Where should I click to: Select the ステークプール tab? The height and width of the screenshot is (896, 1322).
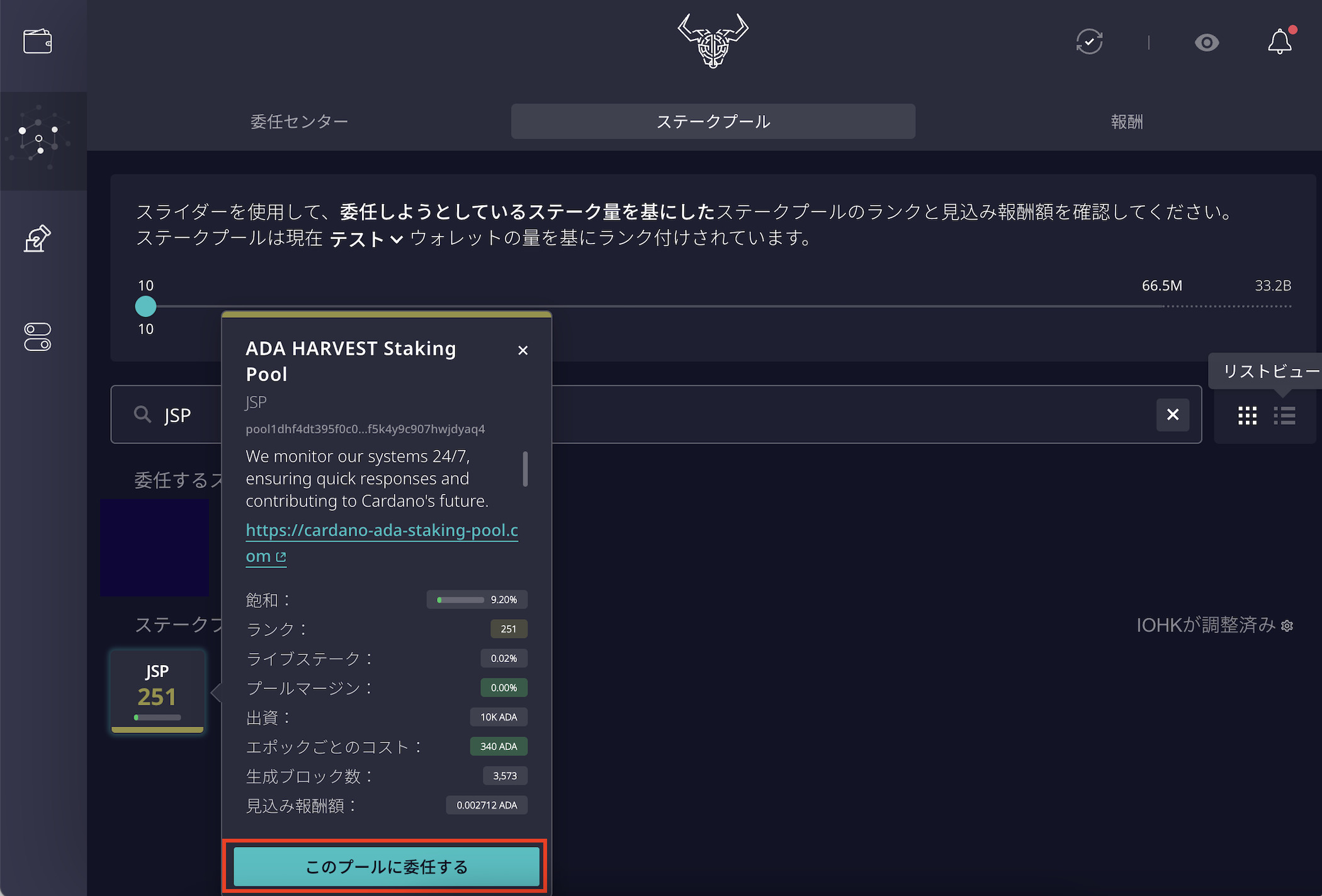point(713,121)
